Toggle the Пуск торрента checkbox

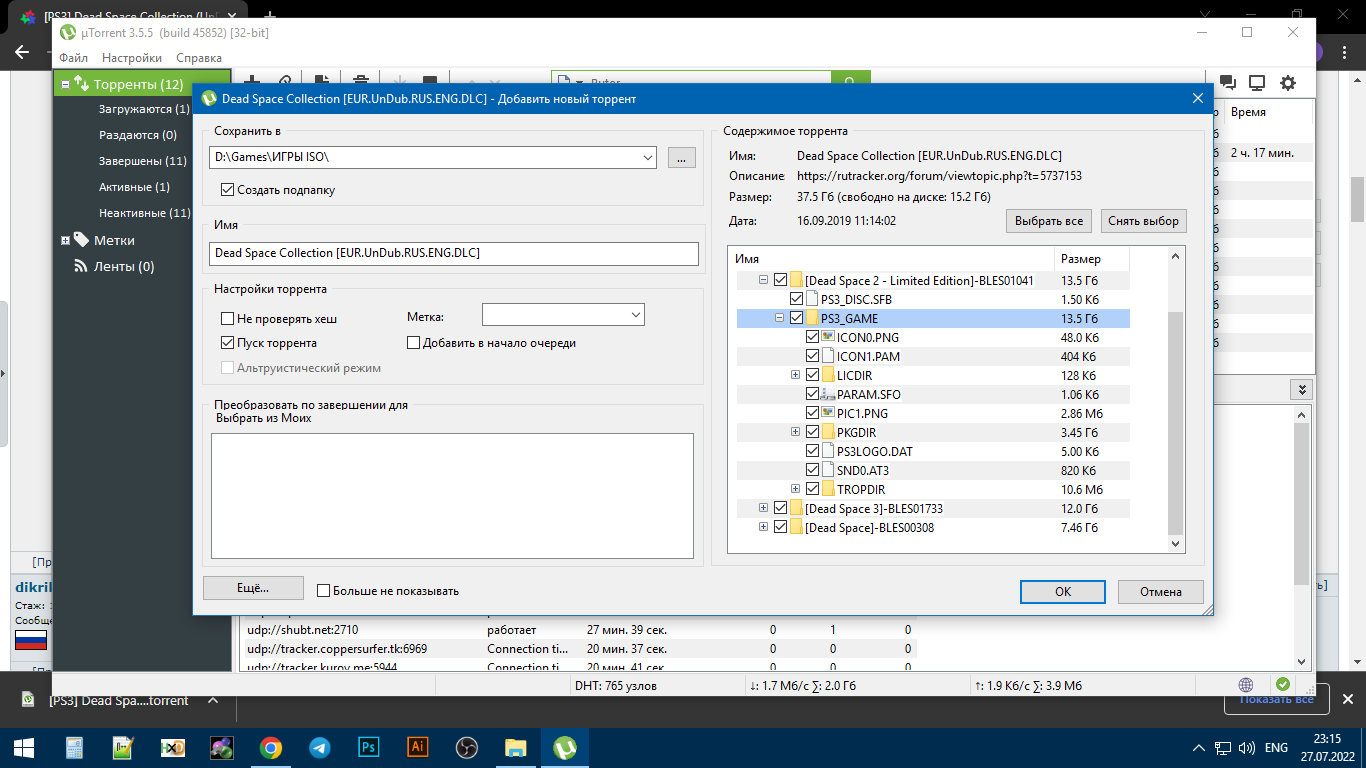point(227,343)
